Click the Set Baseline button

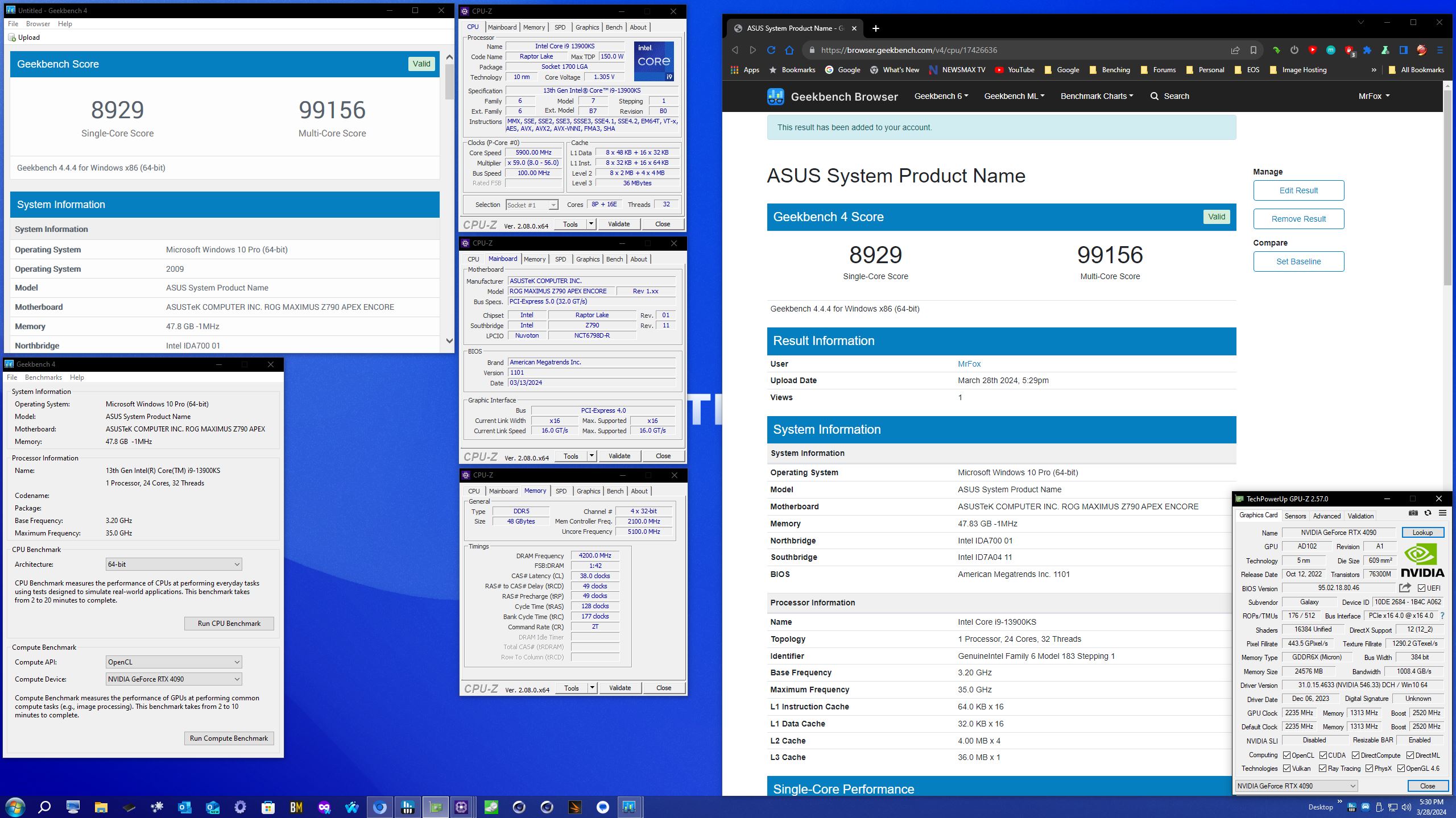1298,261
